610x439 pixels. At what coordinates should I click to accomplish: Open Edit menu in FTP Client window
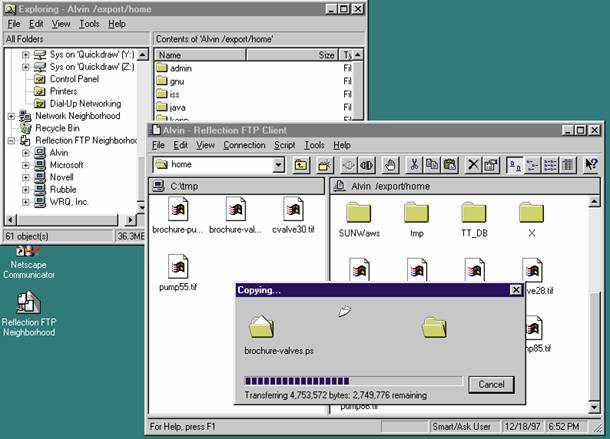(x=181, y=145)
